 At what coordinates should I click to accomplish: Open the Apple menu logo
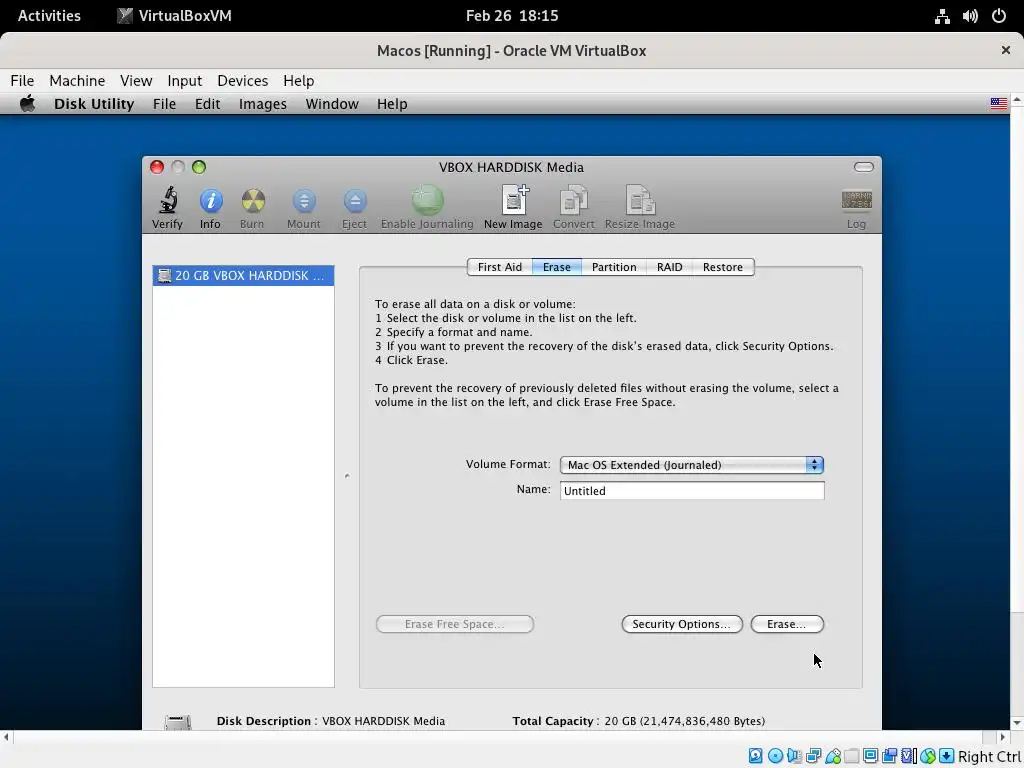[x=27, y=103]
